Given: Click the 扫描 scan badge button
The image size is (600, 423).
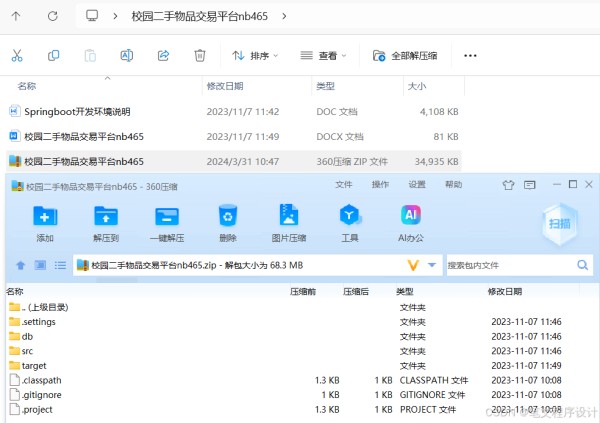Looking at the screenshot, I should tap(559, 224).
